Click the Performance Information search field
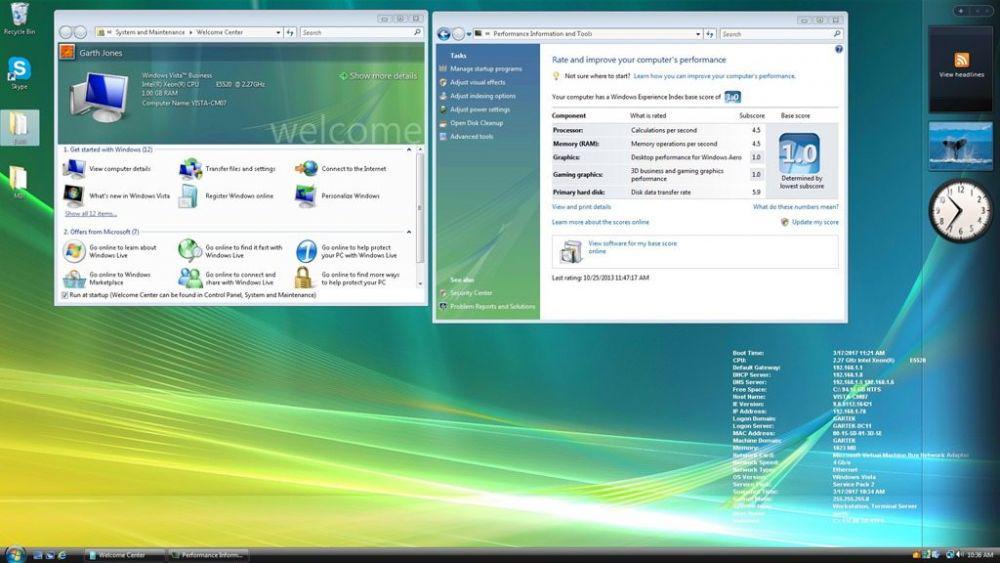 pos(781,34)
